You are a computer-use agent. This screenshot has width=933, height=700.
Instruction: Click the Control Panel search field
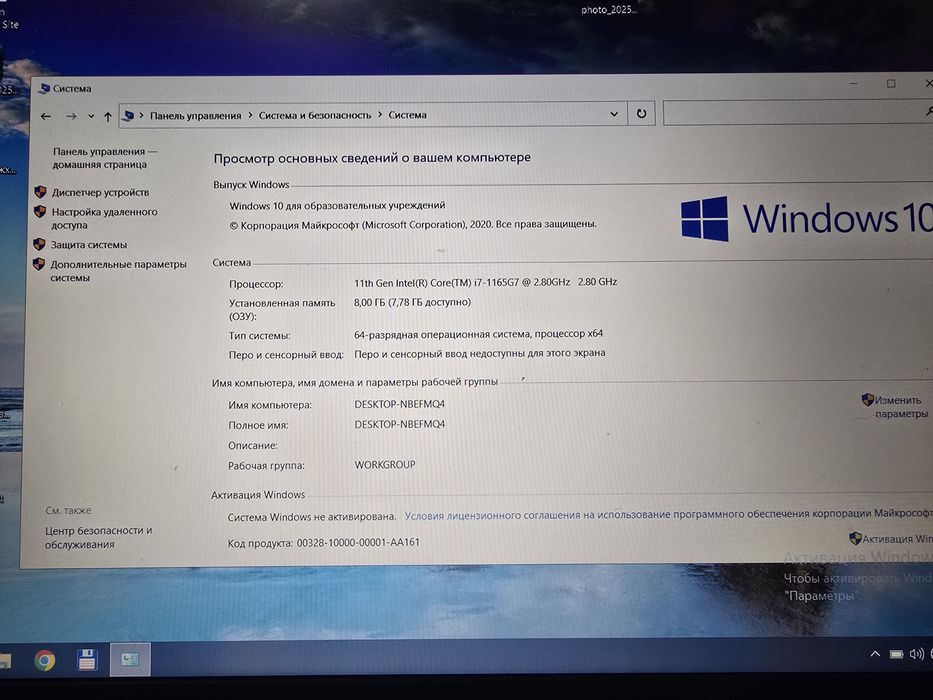tap(797, 112)
